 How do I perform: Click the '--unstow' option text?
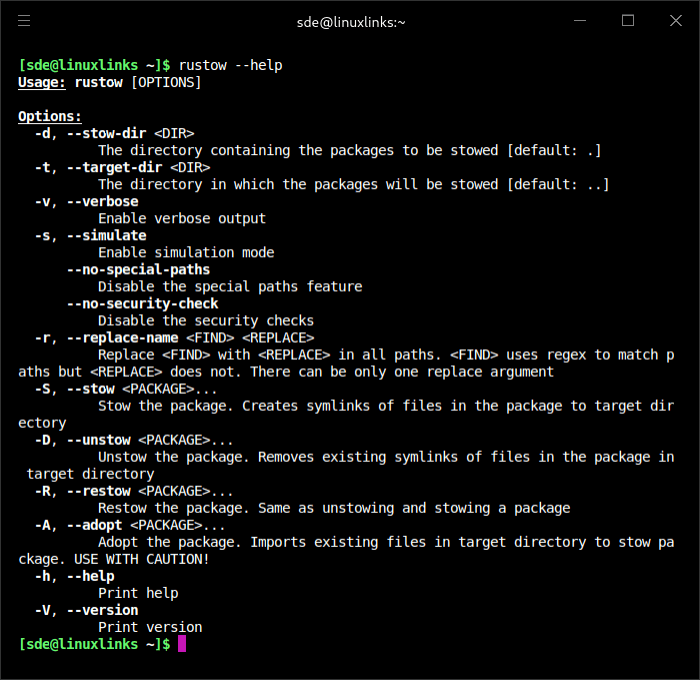[x=98, y=439]
